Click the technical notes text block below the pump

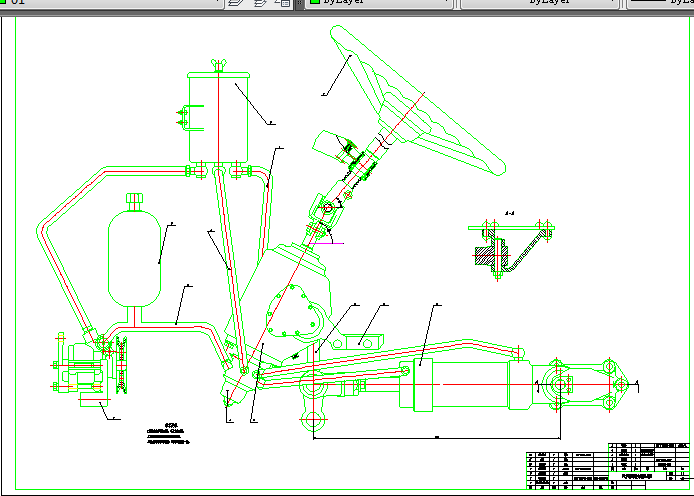(168, 434)
